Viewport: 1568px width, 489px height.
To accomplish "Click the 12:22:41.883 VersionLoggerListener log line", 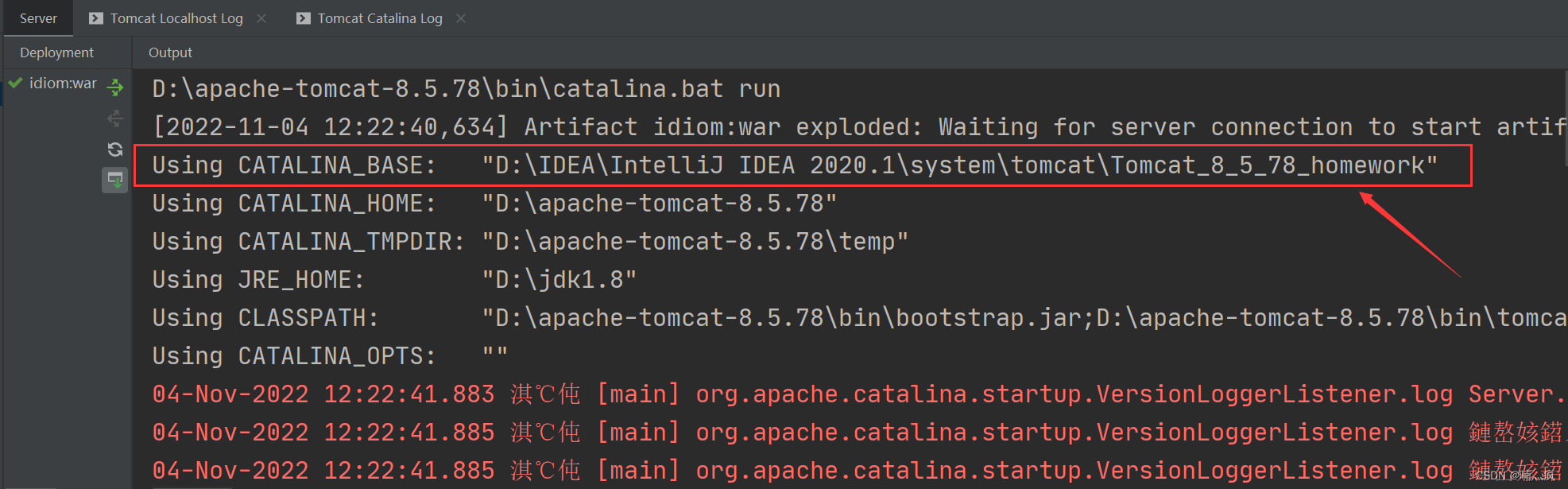I will 858,394.
